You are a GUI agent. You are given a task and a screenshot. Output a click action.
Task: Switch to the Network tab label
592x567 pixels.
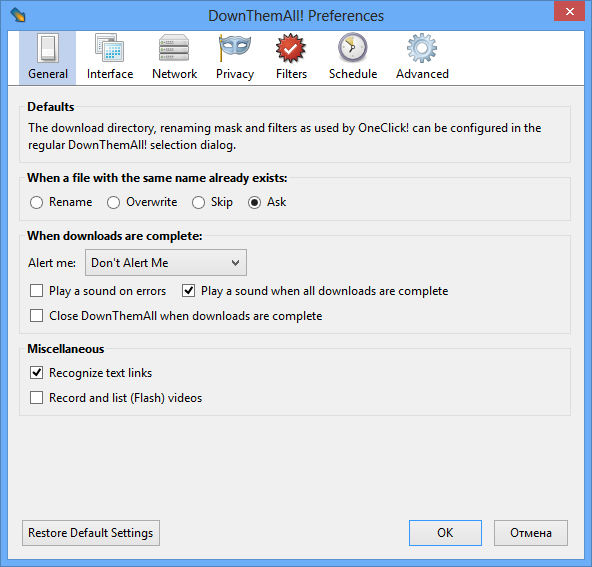(x=174, y=74)
